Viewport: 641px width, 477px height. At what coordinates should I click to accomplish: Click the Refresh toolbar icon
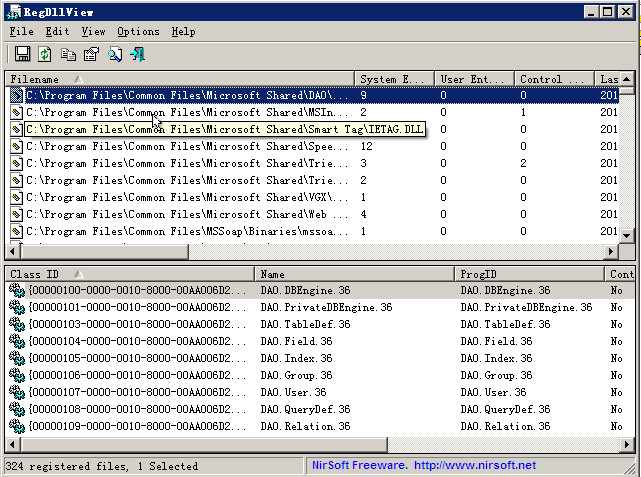pos(45,54)
